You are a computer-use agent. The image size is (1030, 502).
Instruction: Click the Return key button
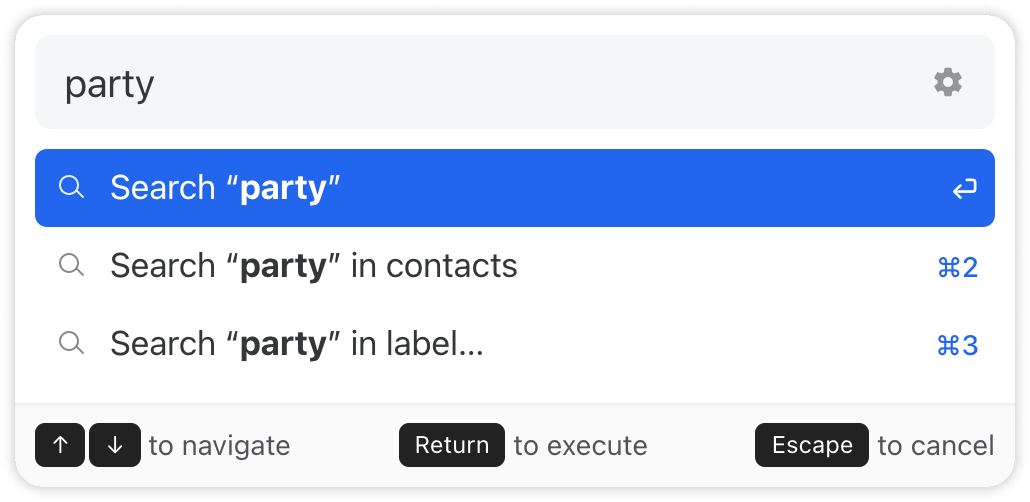click(x=451, y=445)
